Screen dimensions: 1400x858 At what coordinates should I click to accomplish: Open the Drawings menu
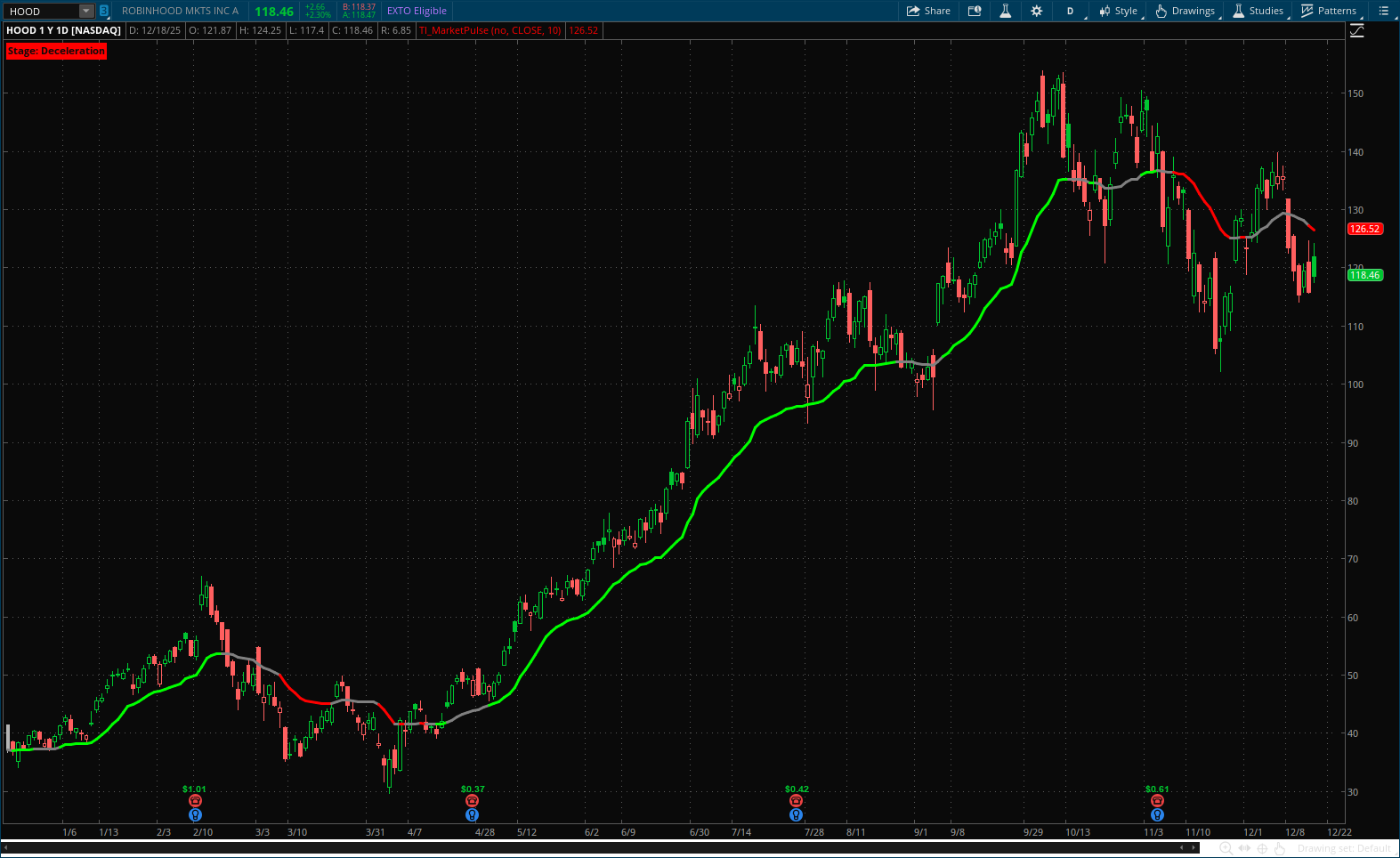1185,11
